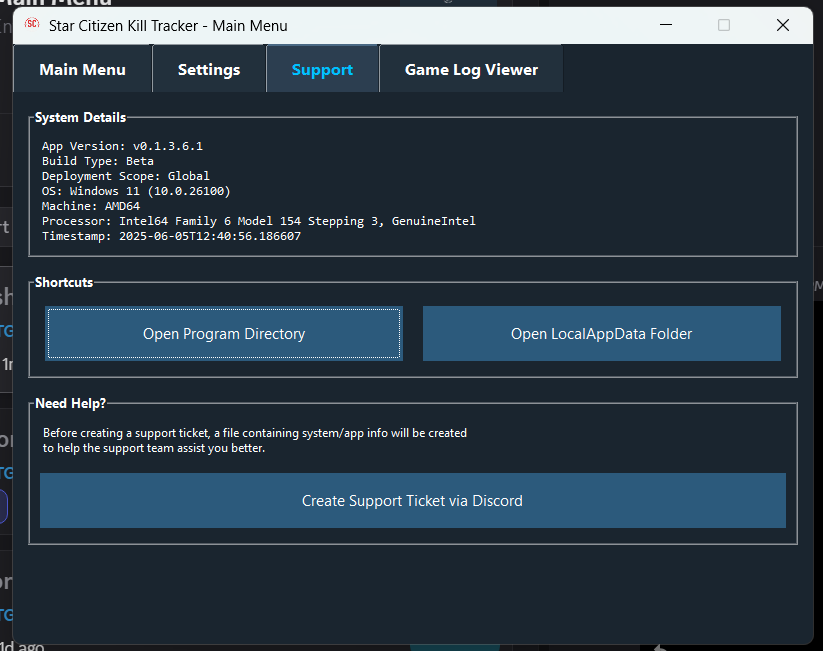Click Open Program Directory

pyautogui.click(x=223, y=333)
